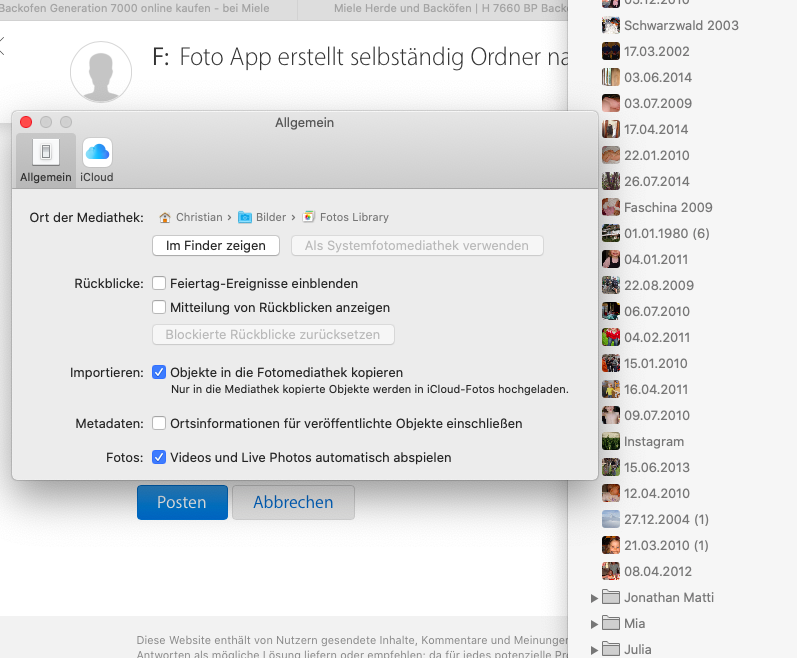Expand the Julia folder
The height and width of the screenshot is (658, 797).
[x=594, y=650]
